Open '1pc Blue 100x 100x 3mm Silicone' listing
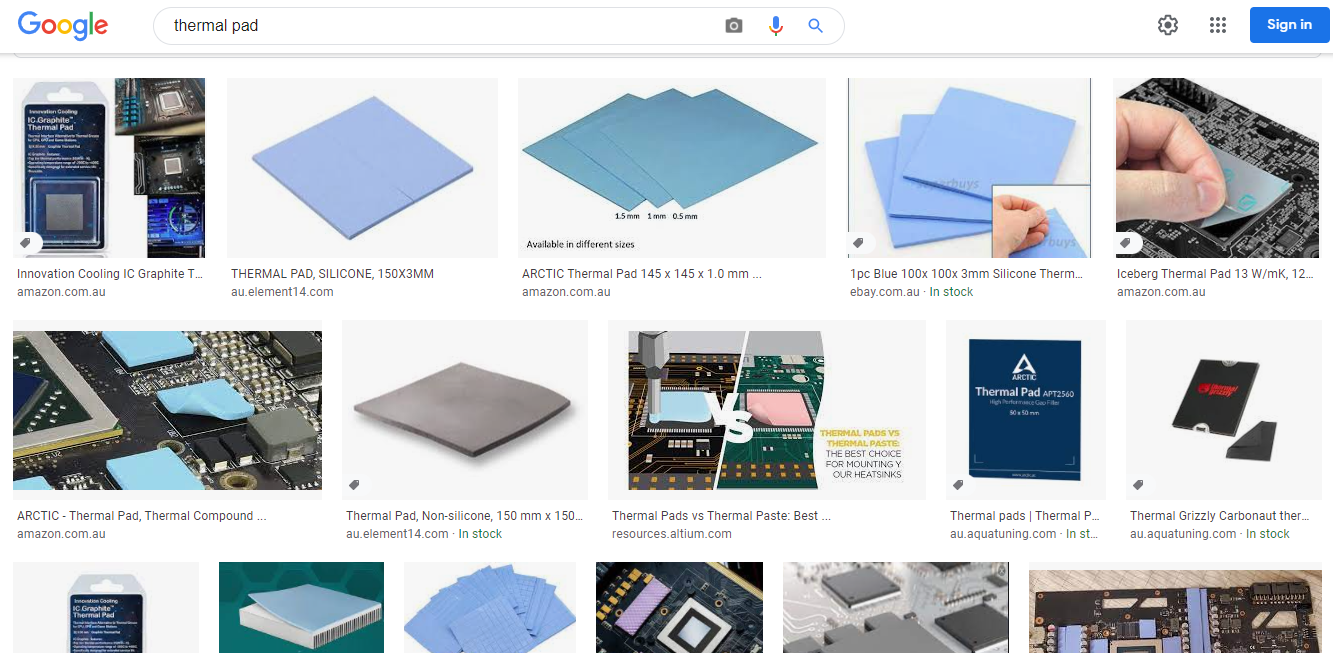Screen dimensions: 1333x653 pos(967,274)
